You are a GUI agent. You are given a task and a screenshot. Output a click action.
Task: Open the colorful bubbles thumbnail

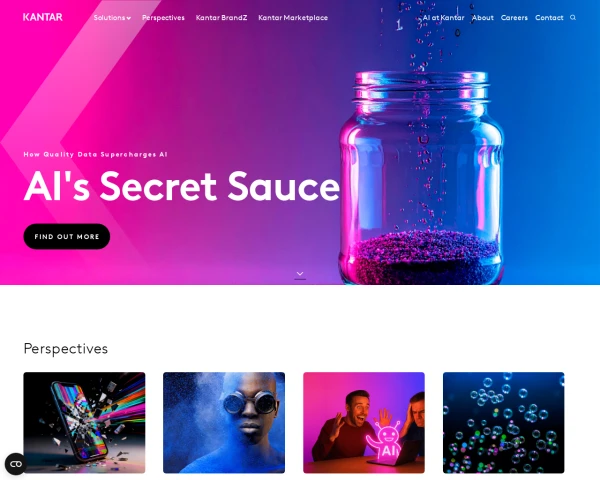(x=504, y=423)
